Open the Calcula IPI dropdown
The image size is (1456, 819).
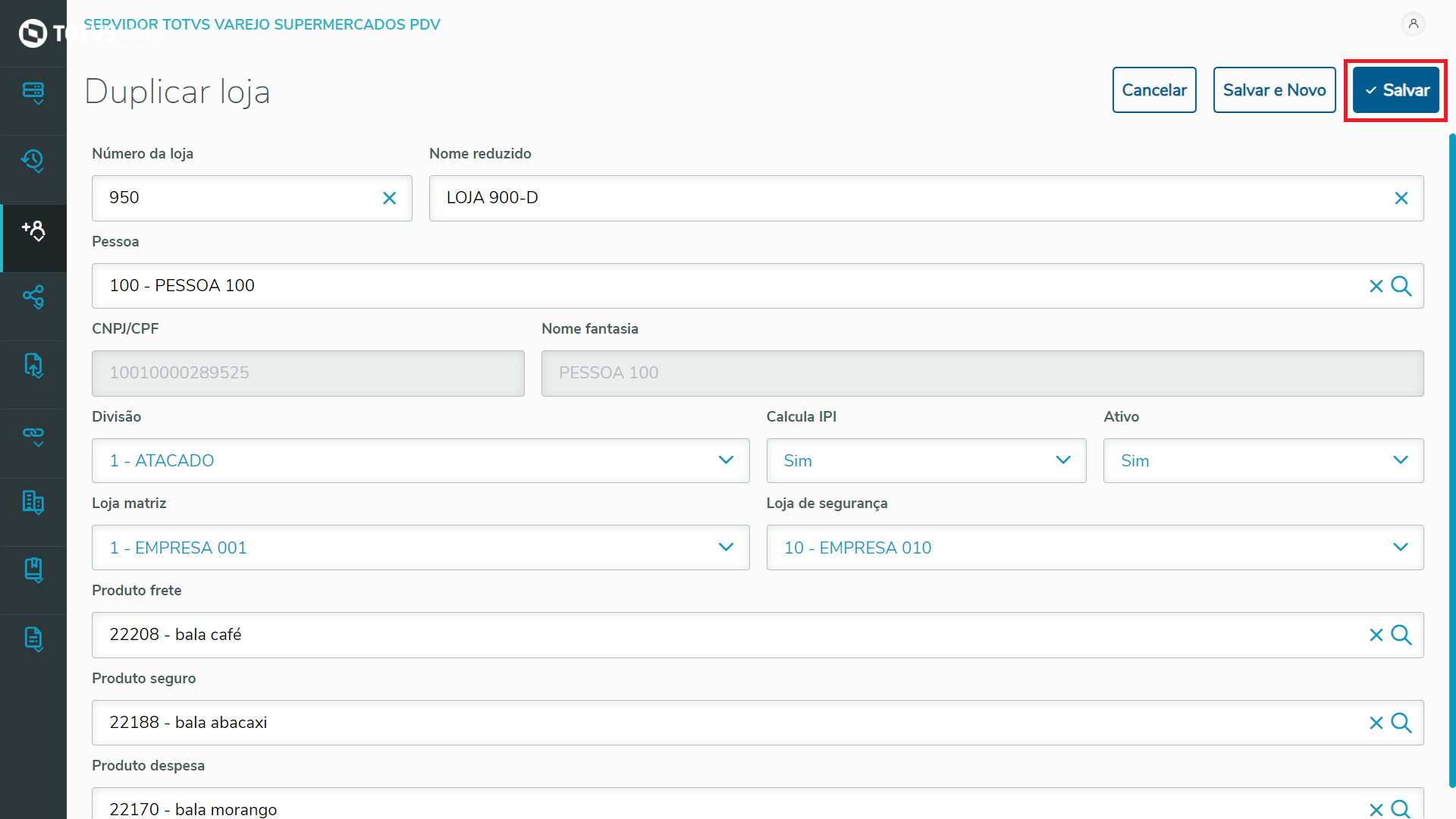1062,460
